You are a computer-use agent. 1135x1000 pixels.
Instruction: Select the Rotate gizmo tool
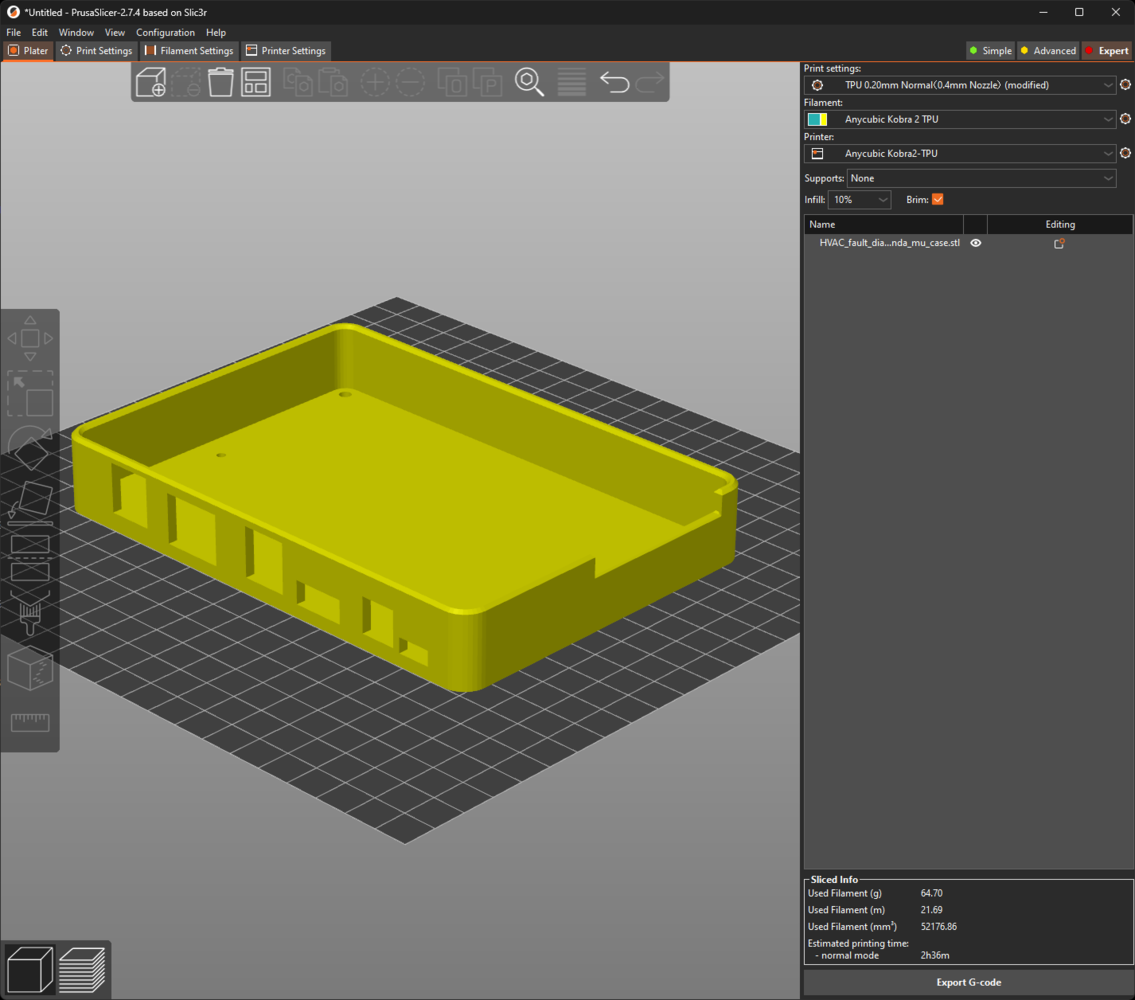[30, 449]
